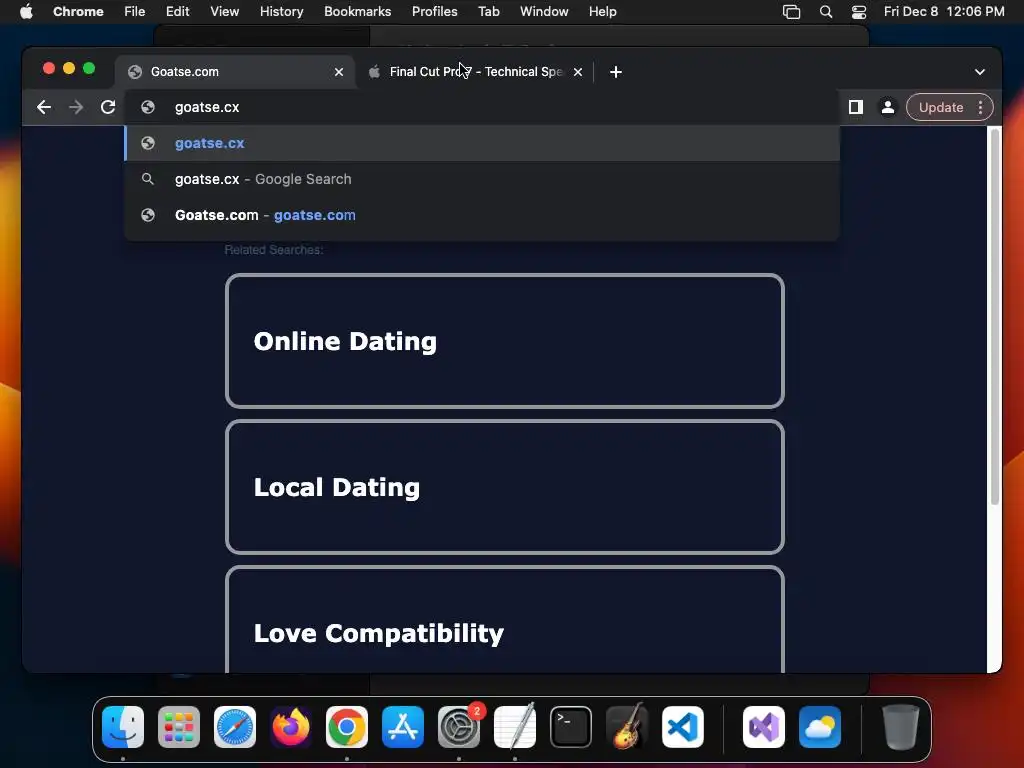Close the Goatse.com tab

[339, 72]
